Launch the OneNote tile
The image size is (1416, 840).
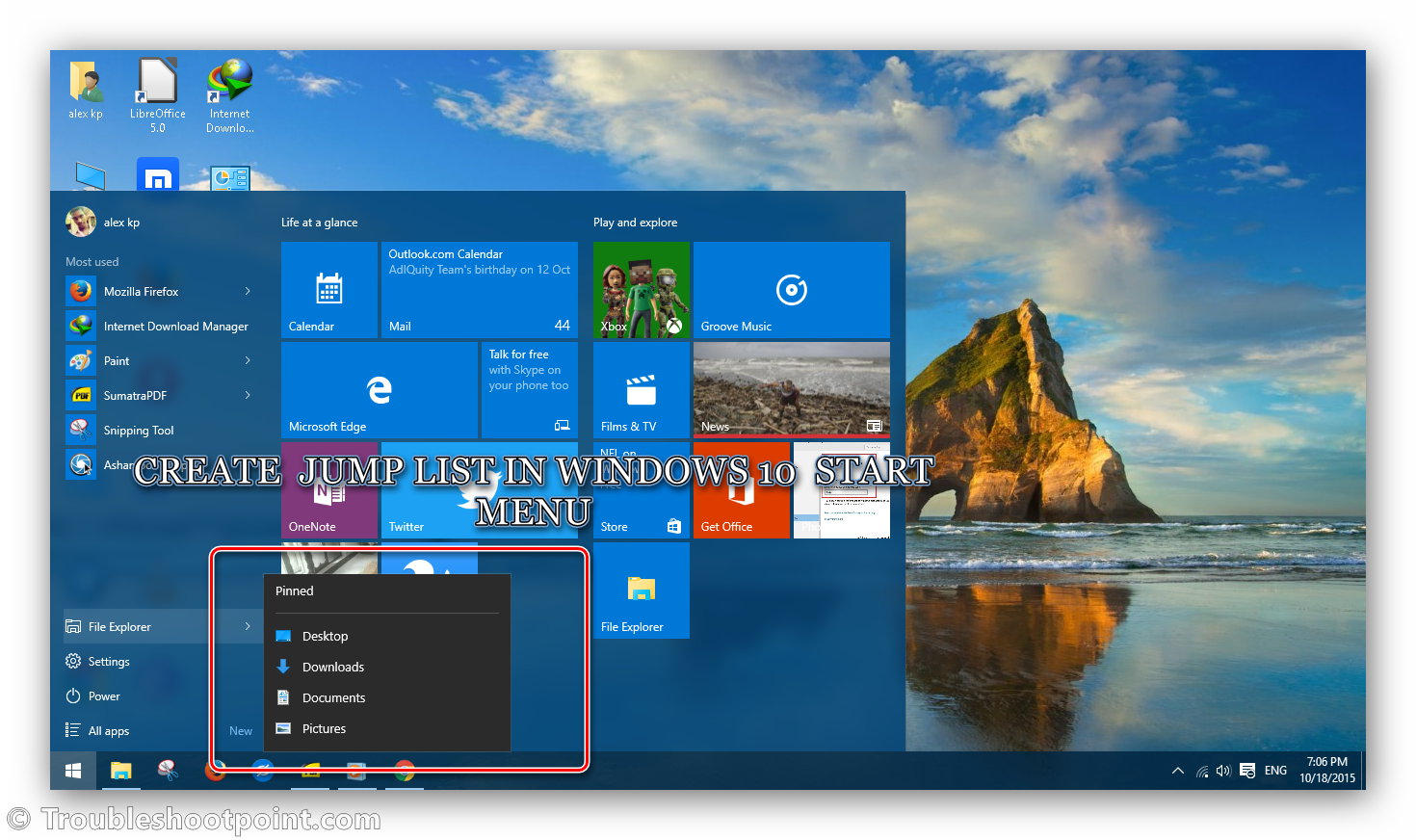click(329, 490)
